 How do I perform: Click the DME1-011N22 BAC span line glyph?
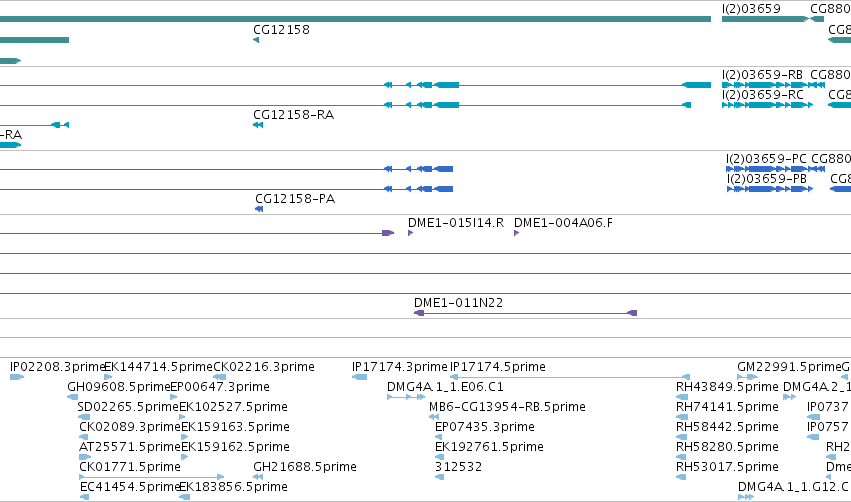point(525,313)
